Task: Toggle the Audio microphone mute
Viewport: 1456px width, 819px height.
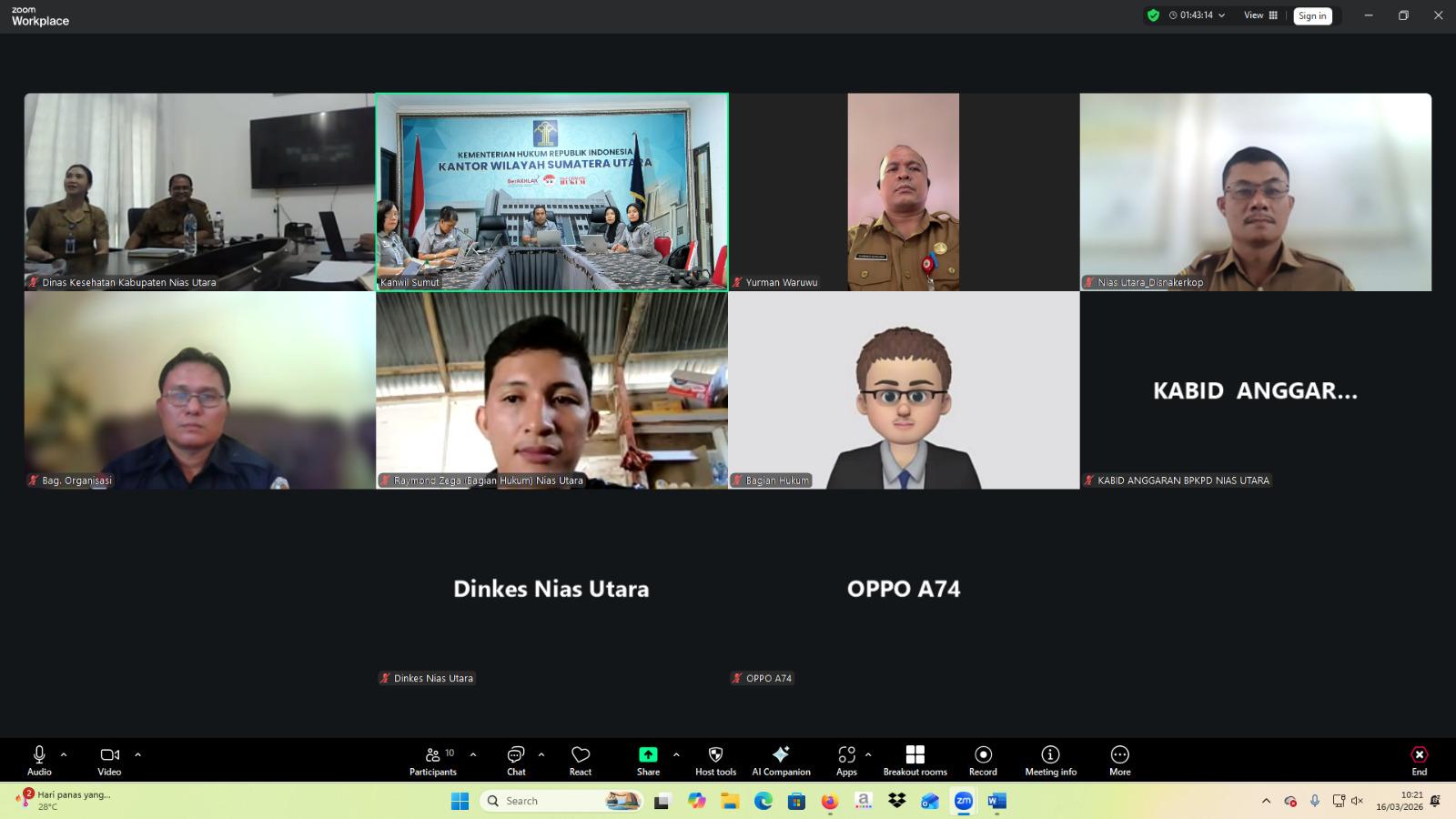Action: pos(39,761)
